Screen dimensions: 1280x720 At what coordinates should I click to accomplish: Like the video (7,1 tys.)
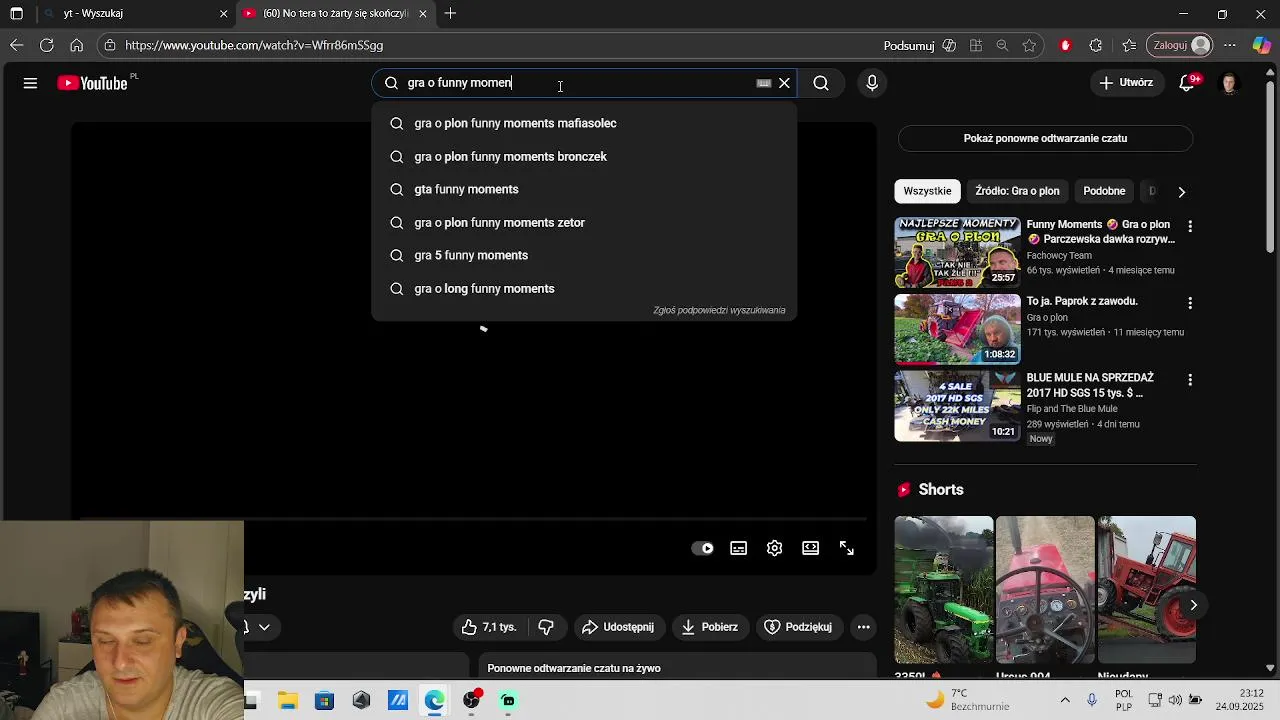[489, 627]
